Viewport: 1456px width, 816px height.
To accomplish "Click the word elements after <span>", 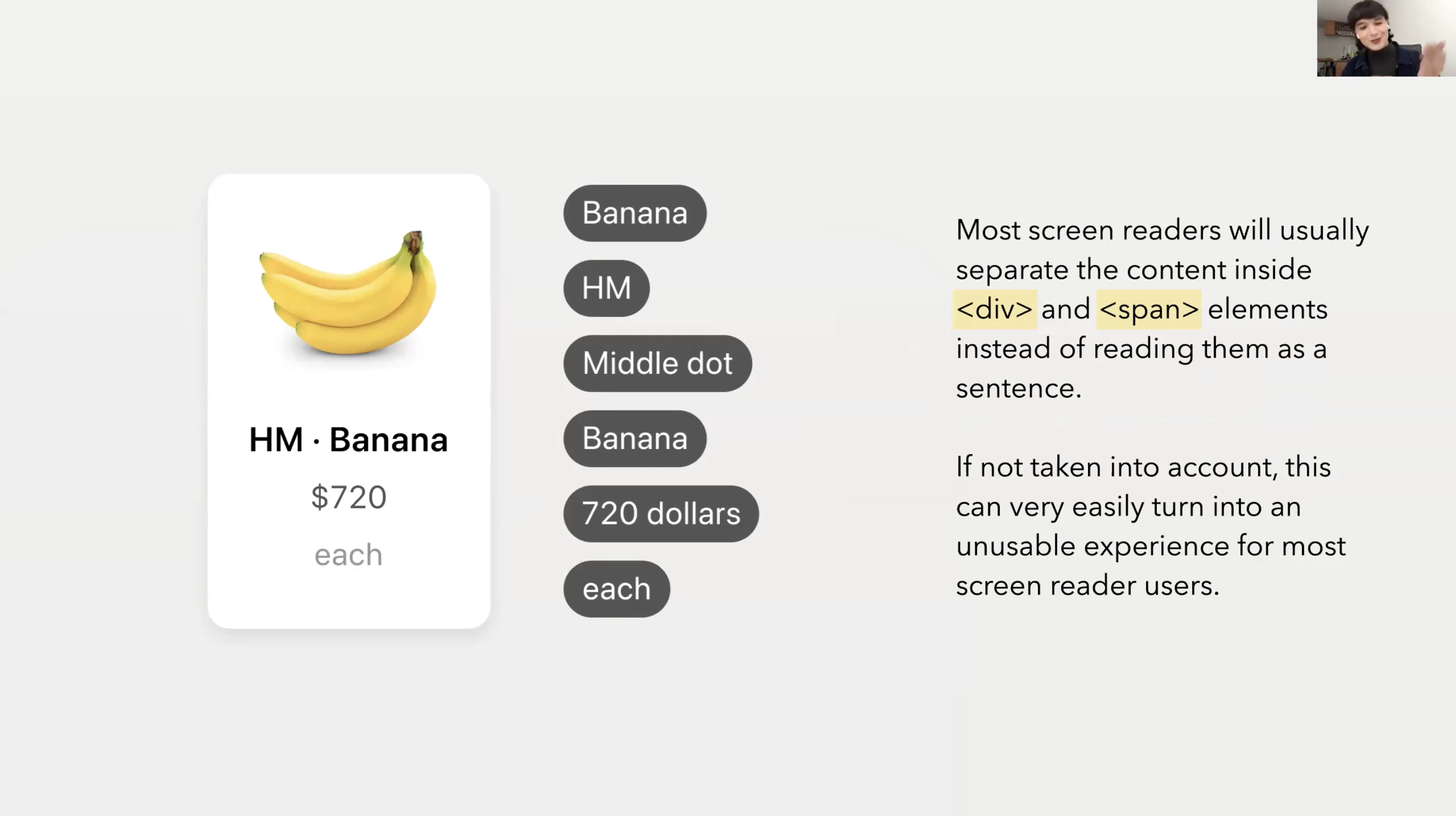I will click(x=1267, y=309).
